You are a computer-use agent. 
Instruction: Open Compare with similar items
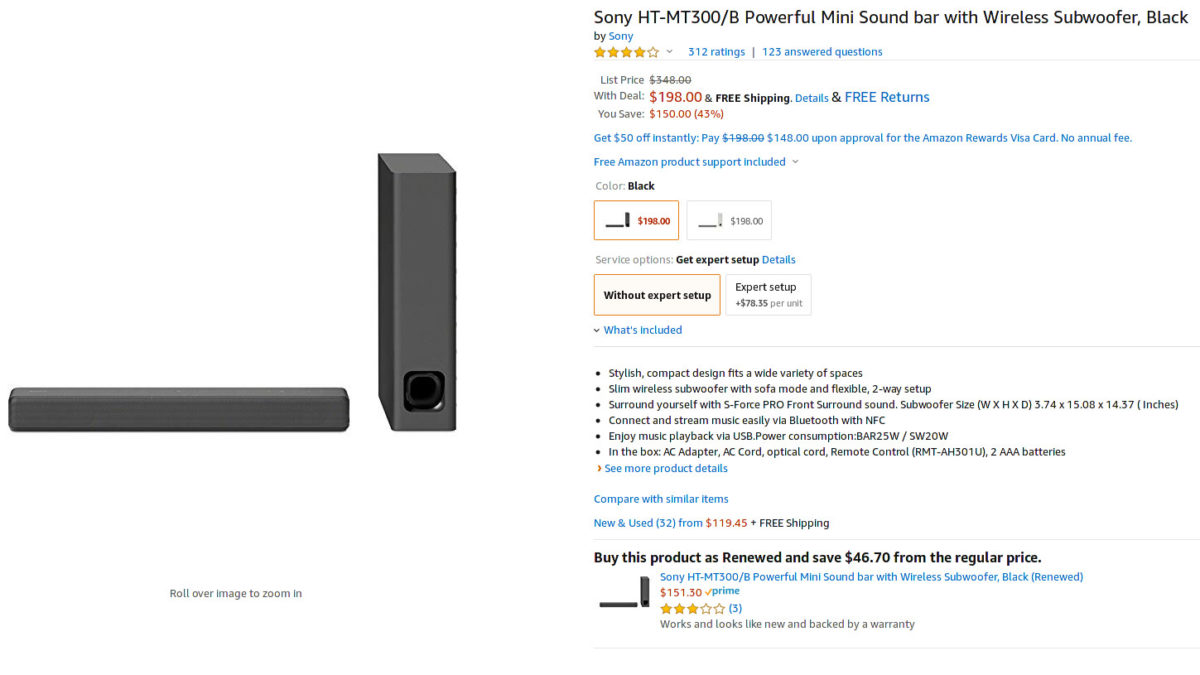click(661, 499)
